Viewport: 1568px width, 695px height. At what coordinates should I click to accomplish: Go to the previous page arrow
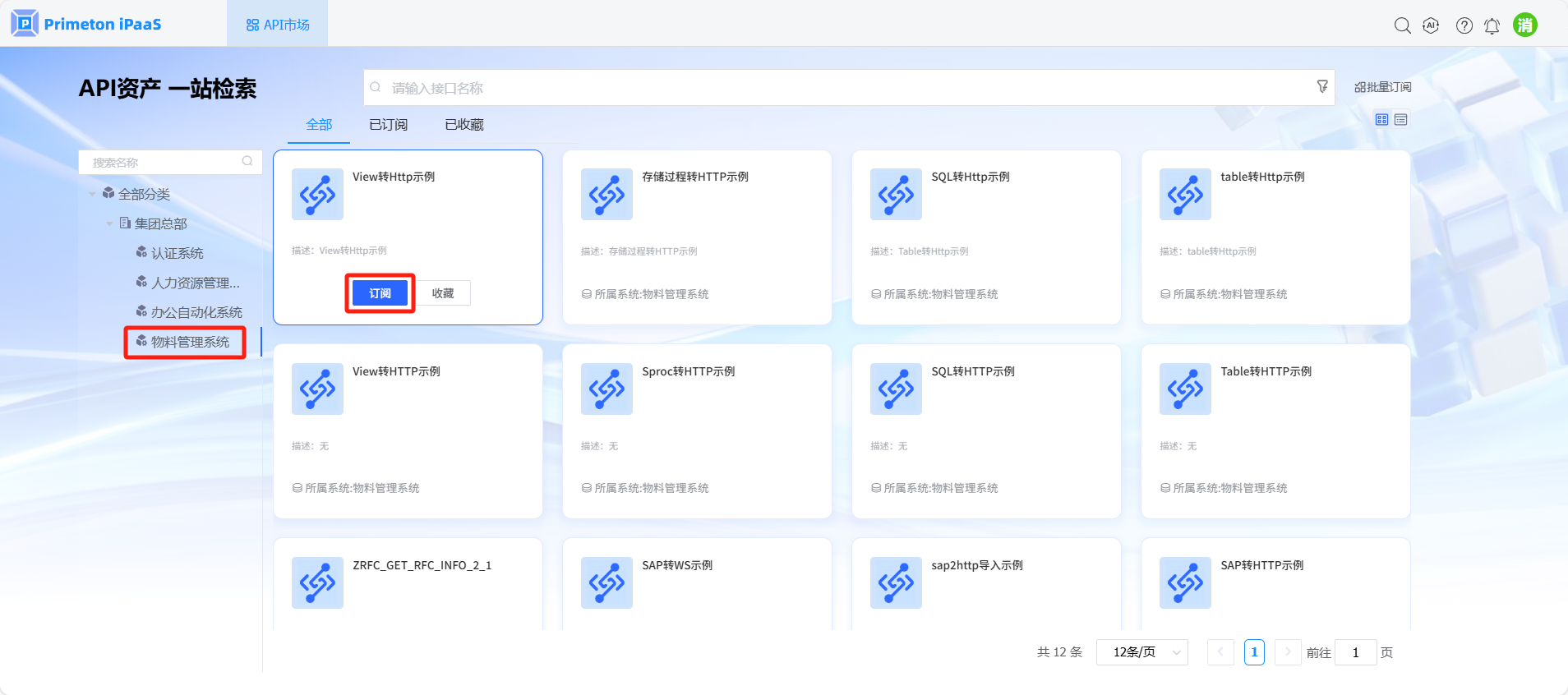[x=1220, y=652]
